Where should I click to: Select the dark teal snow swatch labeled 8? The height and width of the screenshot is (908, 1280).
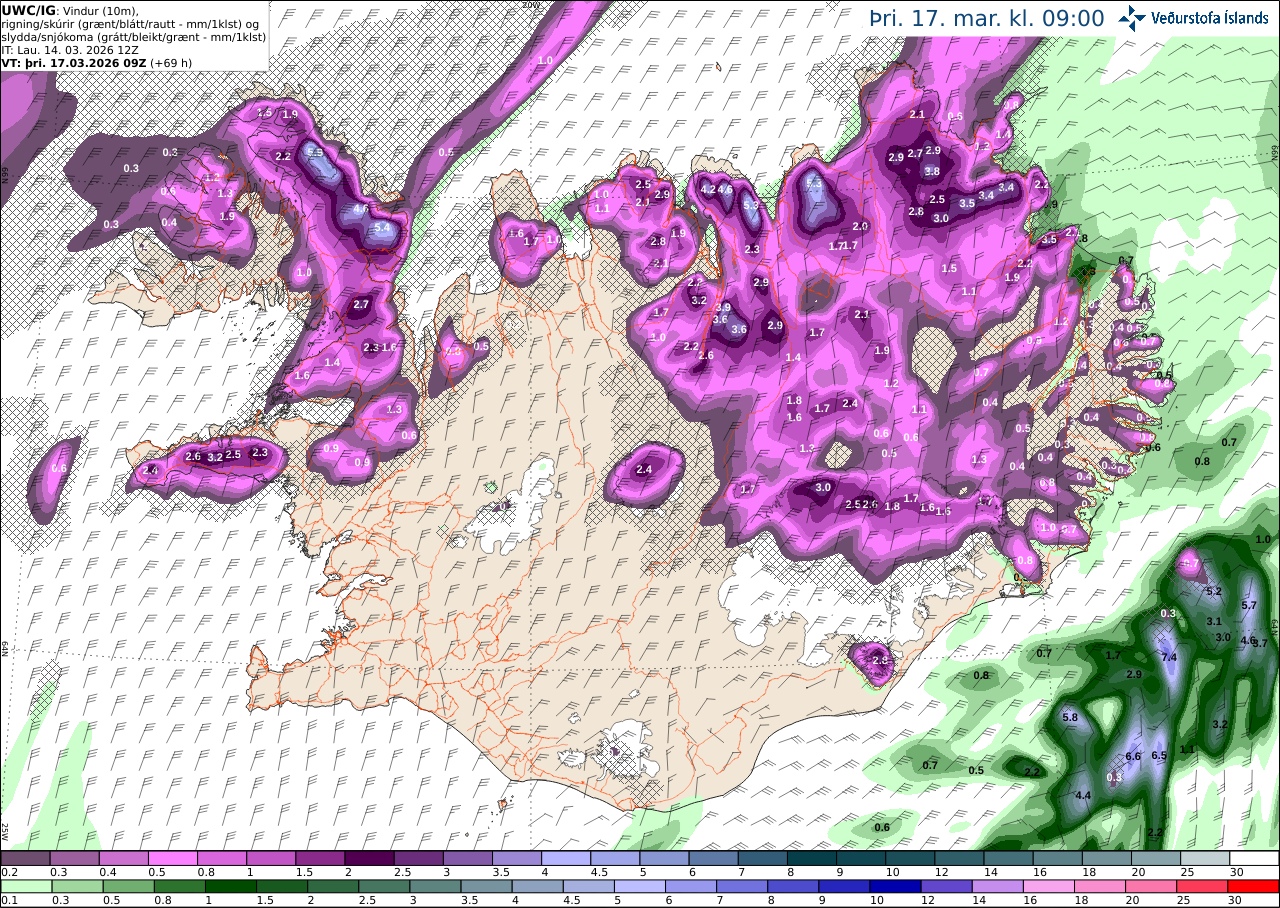pos(812,858)
